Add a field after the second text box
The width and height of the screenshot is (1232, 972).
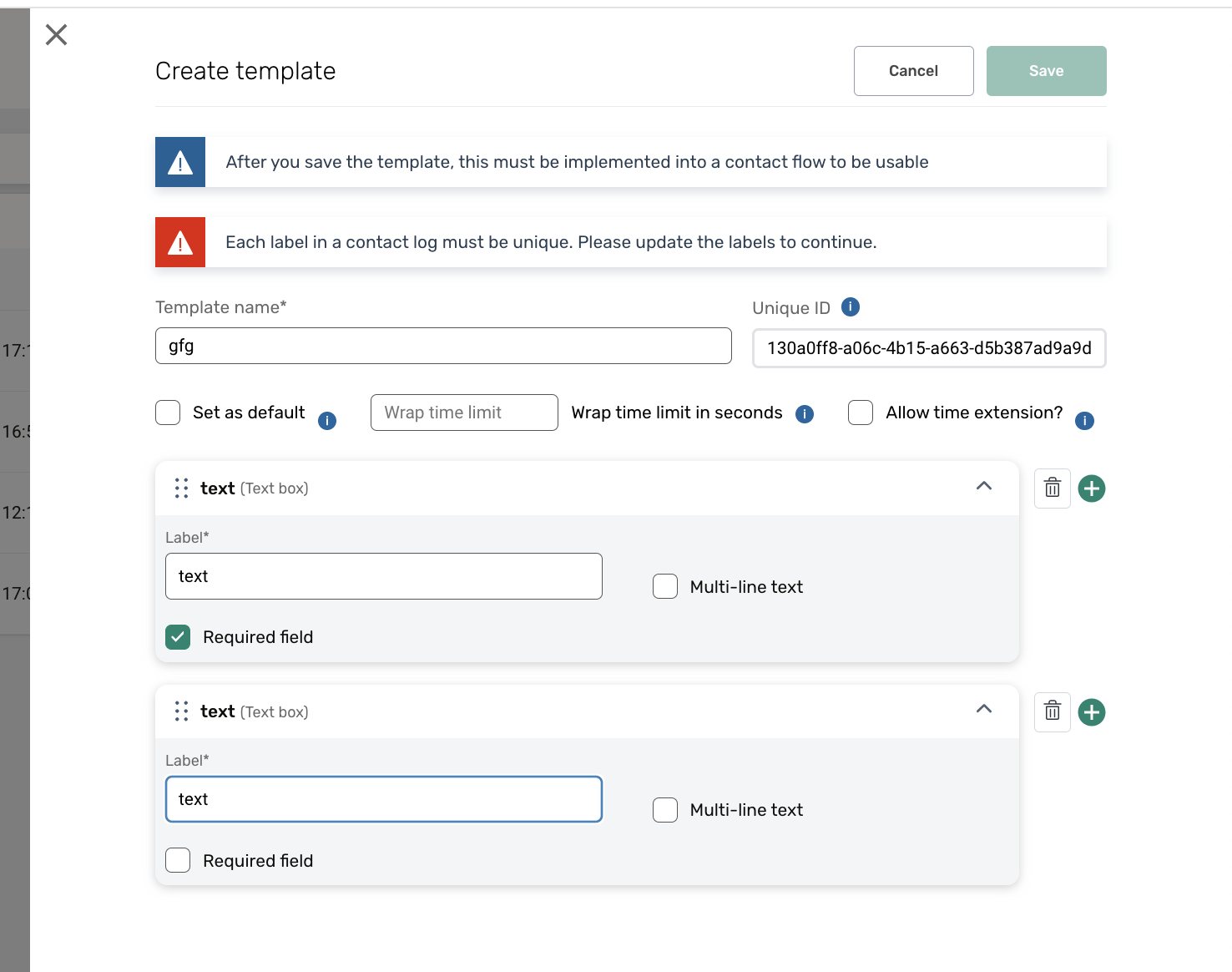point(1091,712)
